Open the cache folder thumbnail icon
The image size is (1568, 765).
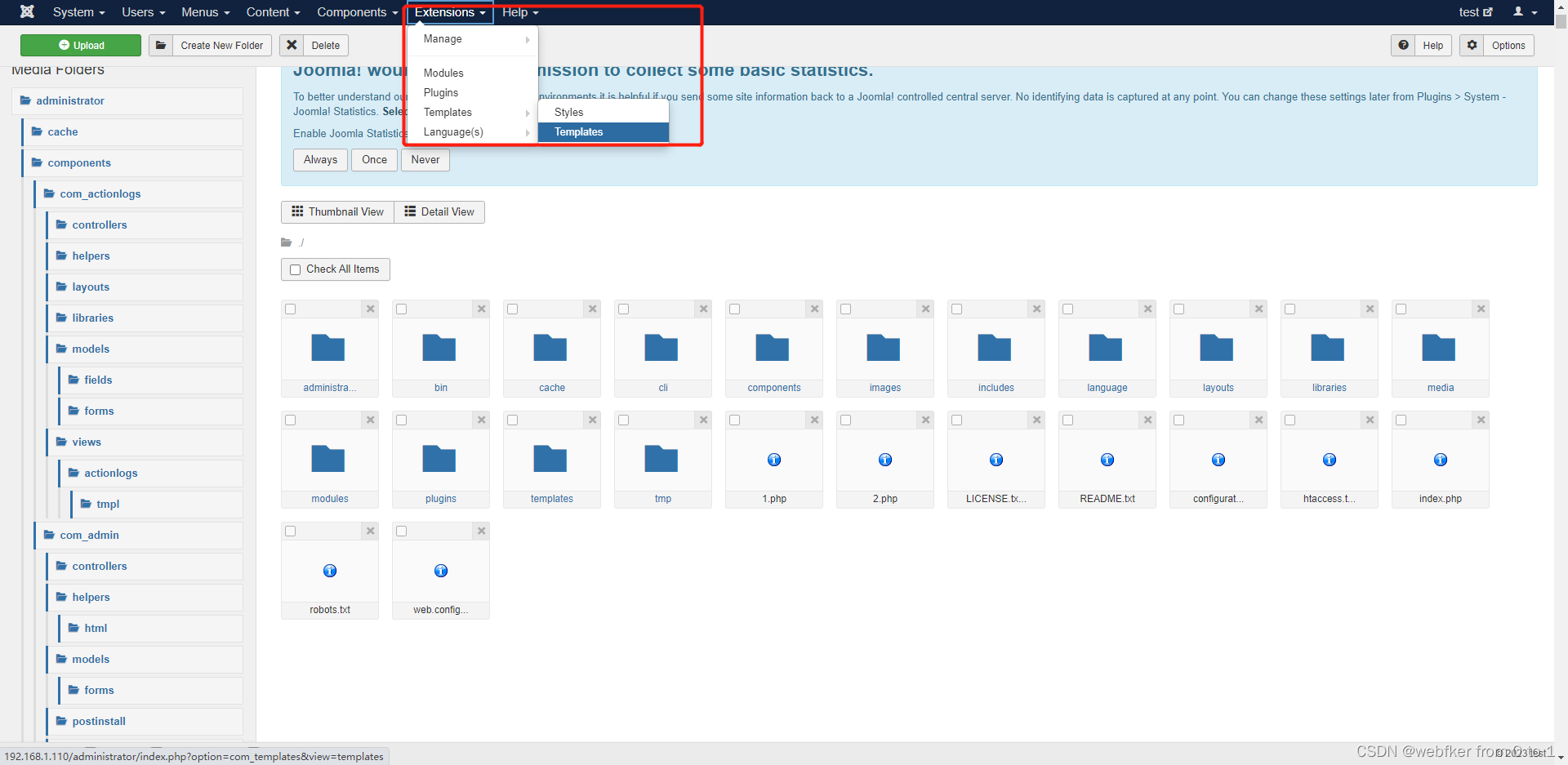click(550, 348)
